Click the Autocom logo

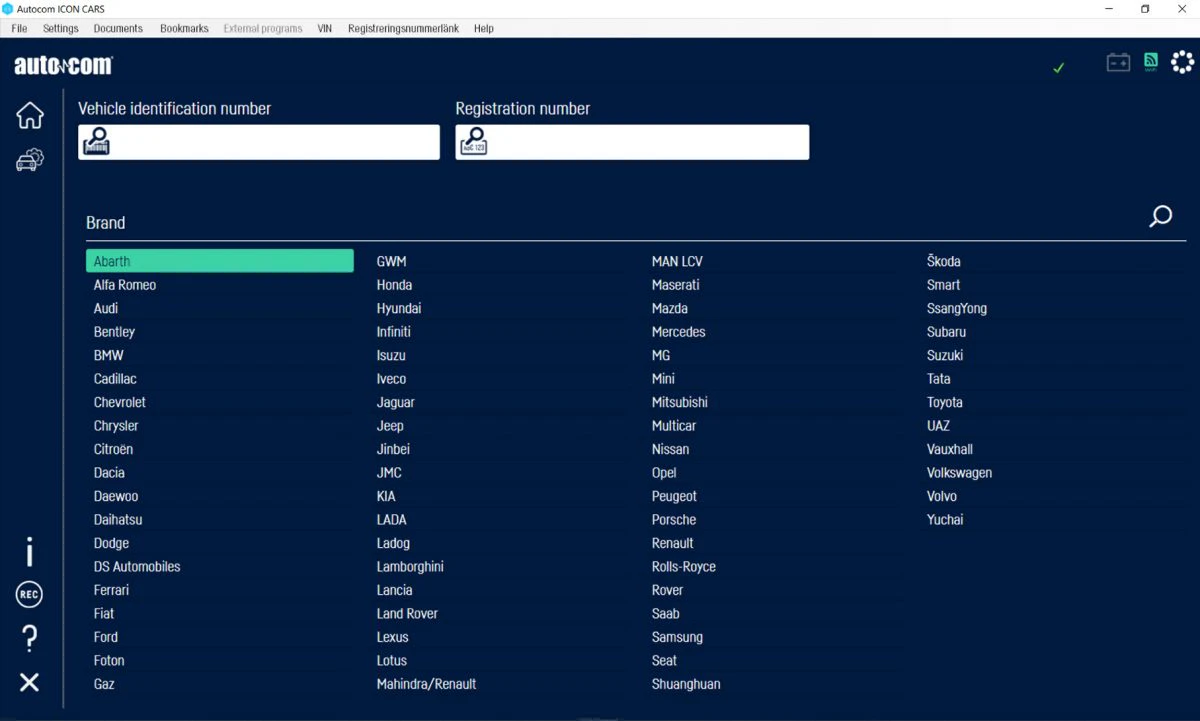(x=63, y=66)
